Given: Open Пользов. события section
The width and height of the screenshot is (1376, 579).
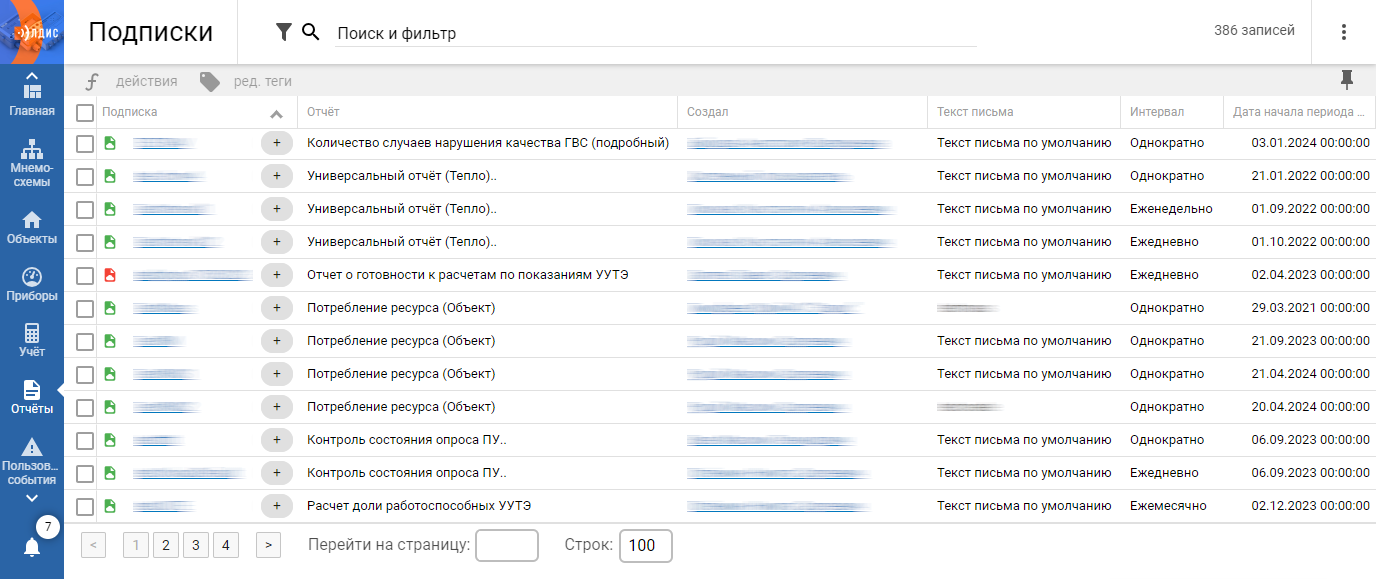Looking at the screenshot, I should point(32,462).
